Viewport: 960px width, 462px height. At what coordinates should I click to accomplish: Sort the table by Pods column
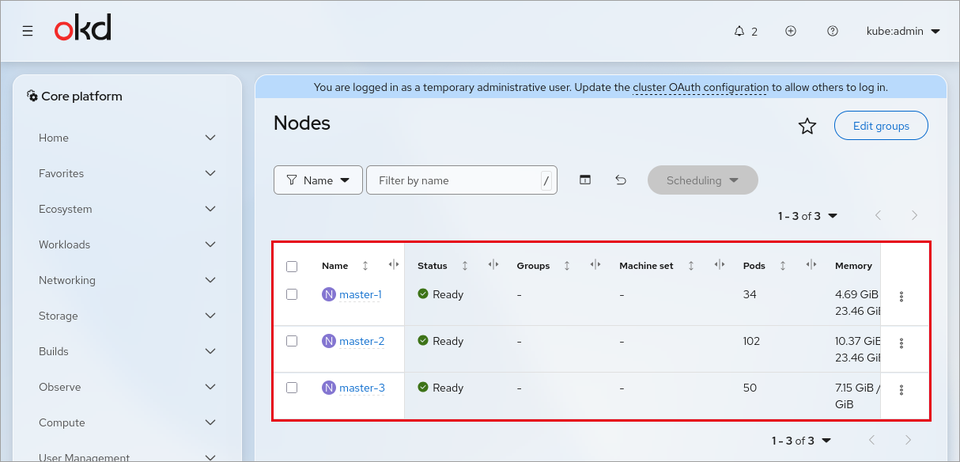(782, 266)
